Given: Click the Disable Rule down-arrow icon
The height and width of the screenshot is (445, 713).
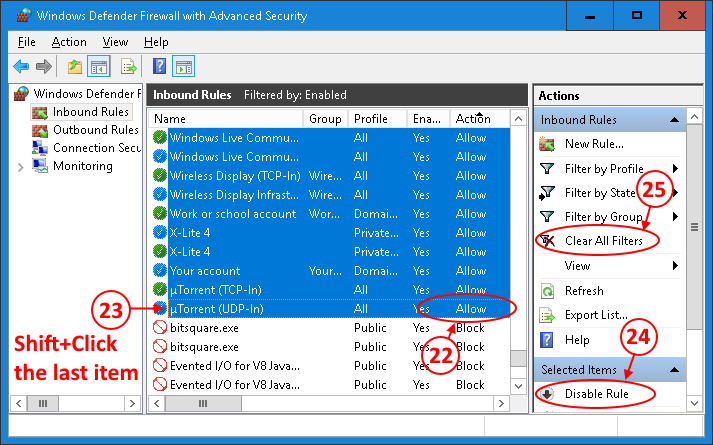Looking at the screenshot, I should (547, 394).
